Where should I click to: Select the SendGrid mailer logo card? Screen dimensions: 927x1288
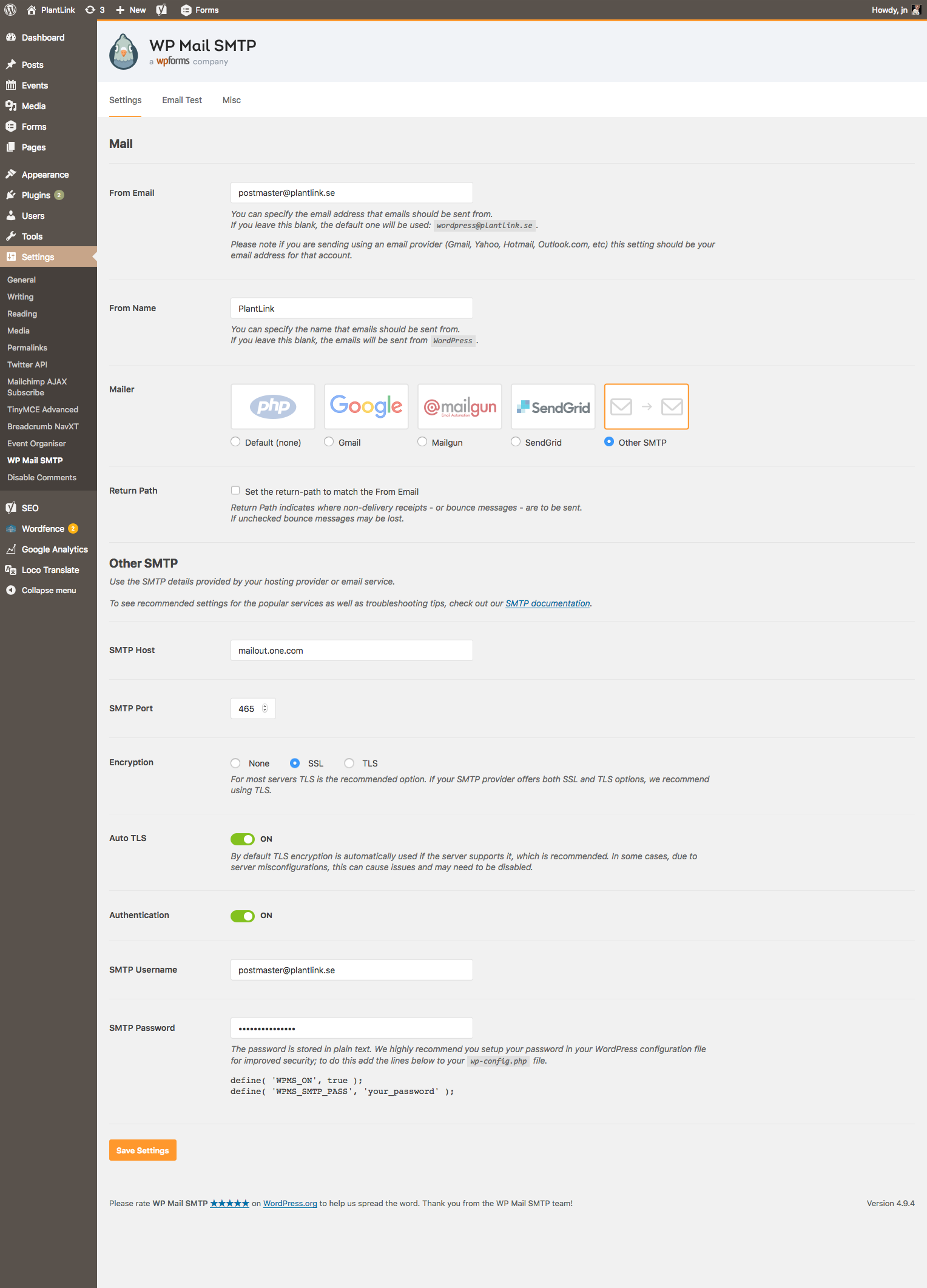pyautogui.click(x=553, y=406)
